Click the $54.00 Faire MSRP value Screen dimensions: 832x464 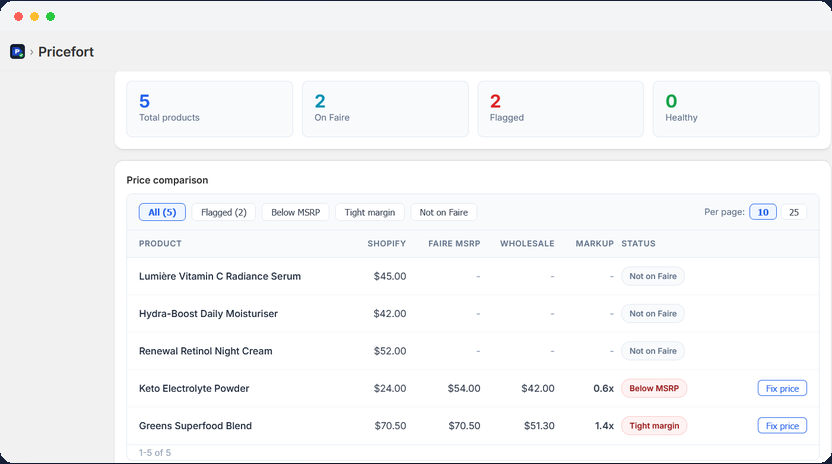(x=464, y=389)
